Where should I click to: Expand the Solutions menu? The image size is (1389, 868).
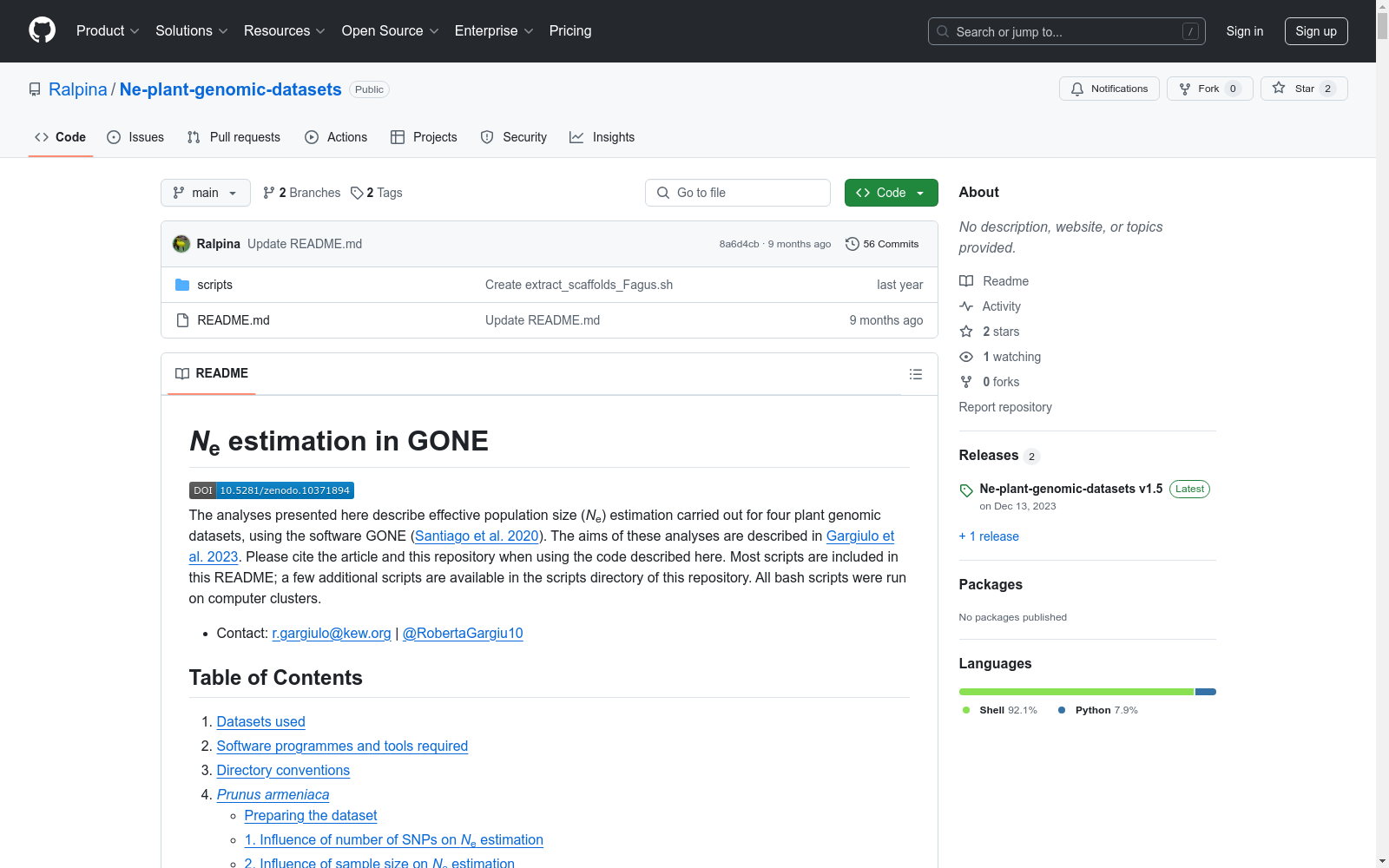(x=192, y=30)
